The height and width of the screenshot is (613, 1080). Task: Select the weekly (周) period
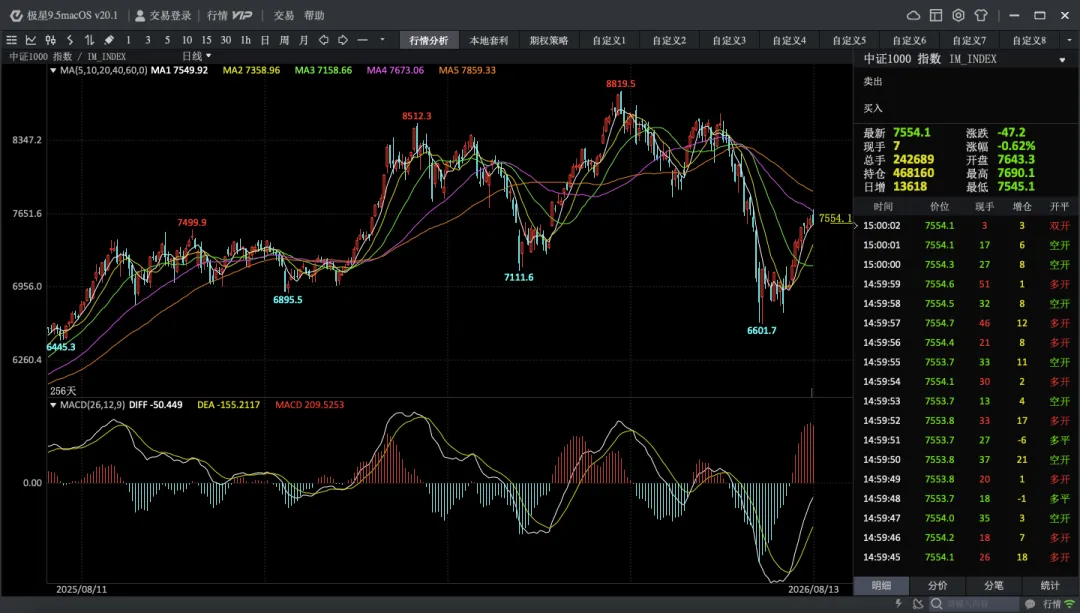tap(284, 40)
